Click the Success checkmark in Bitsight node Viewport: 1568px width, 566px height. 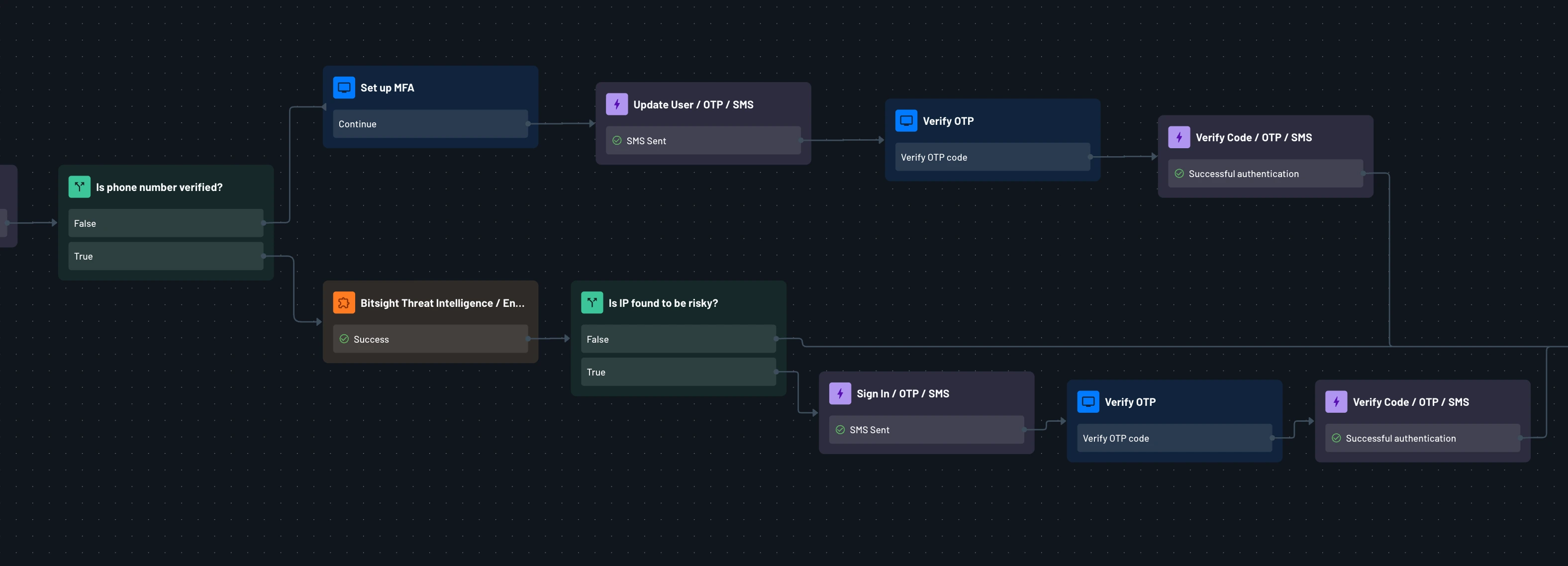coord(344,339)
